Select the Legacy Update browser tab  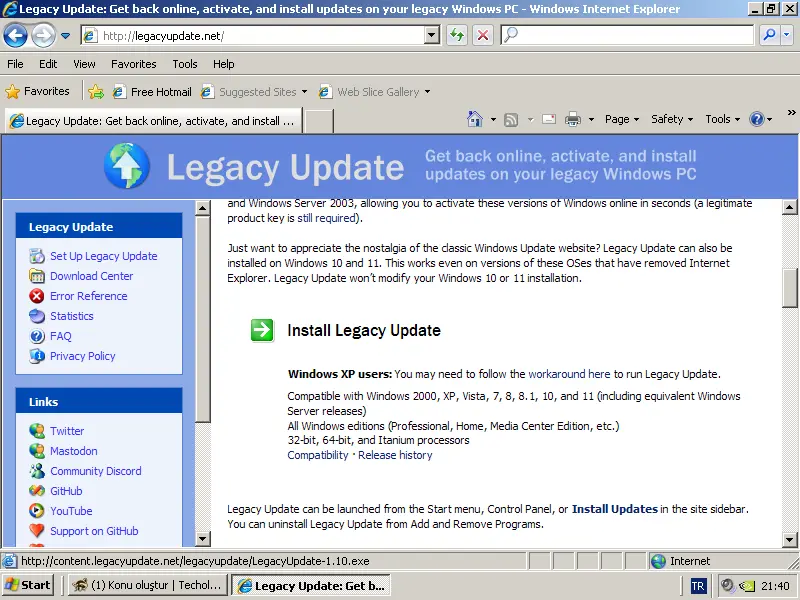pyautogui.click(x=153, y=121)
